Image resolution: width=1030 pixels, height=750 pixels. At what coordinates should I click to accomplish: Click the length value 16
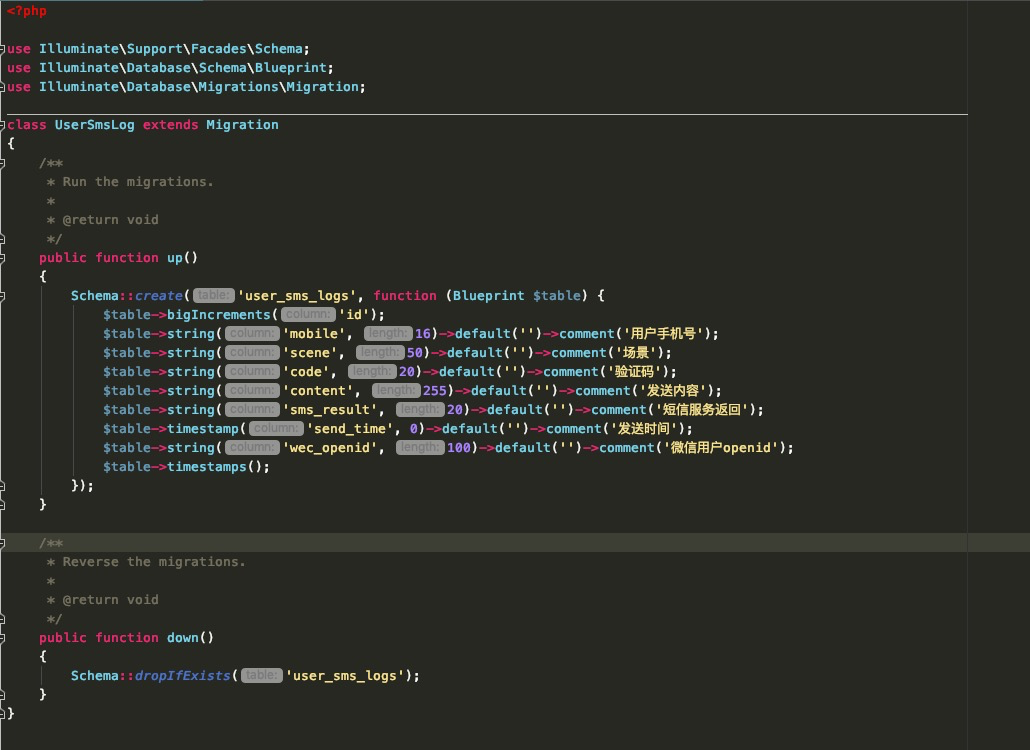(x=422, y=334)
